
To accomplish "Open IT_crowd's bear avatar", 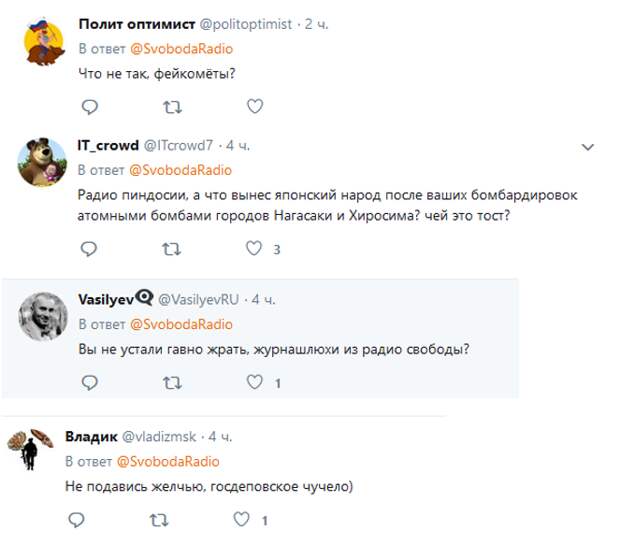I will coord(42,162).
